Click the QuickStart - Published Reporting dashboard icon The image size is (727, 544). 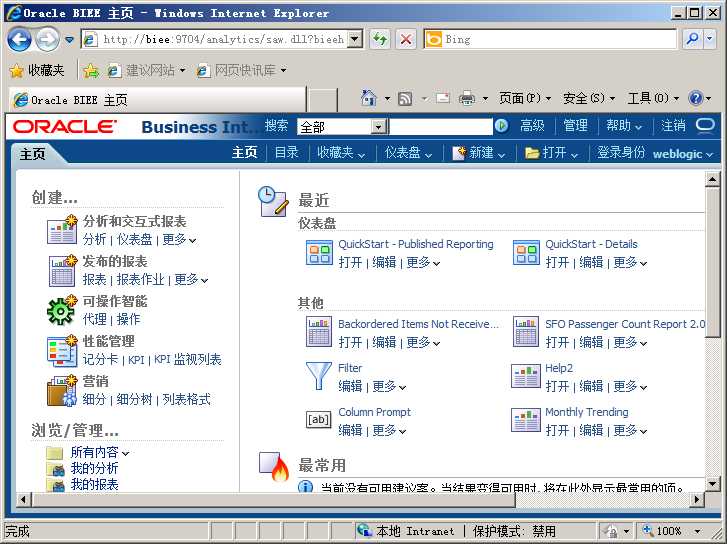coord(319,253)
